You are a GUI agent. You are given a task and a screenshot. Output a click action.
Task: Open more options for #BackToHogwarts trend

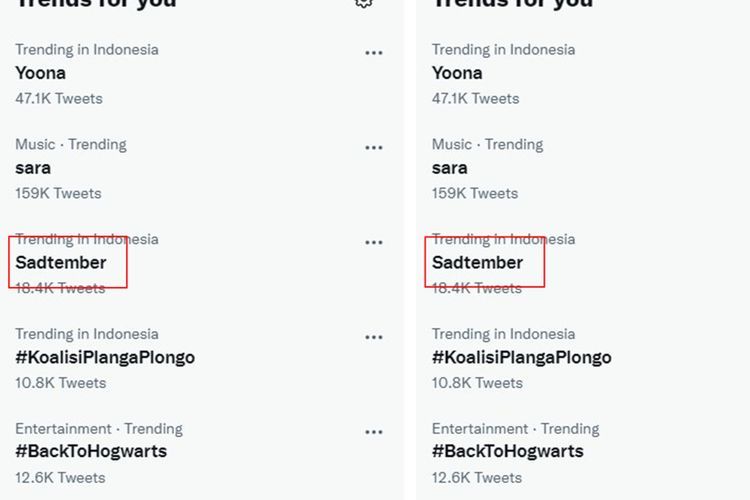(374, 432)
